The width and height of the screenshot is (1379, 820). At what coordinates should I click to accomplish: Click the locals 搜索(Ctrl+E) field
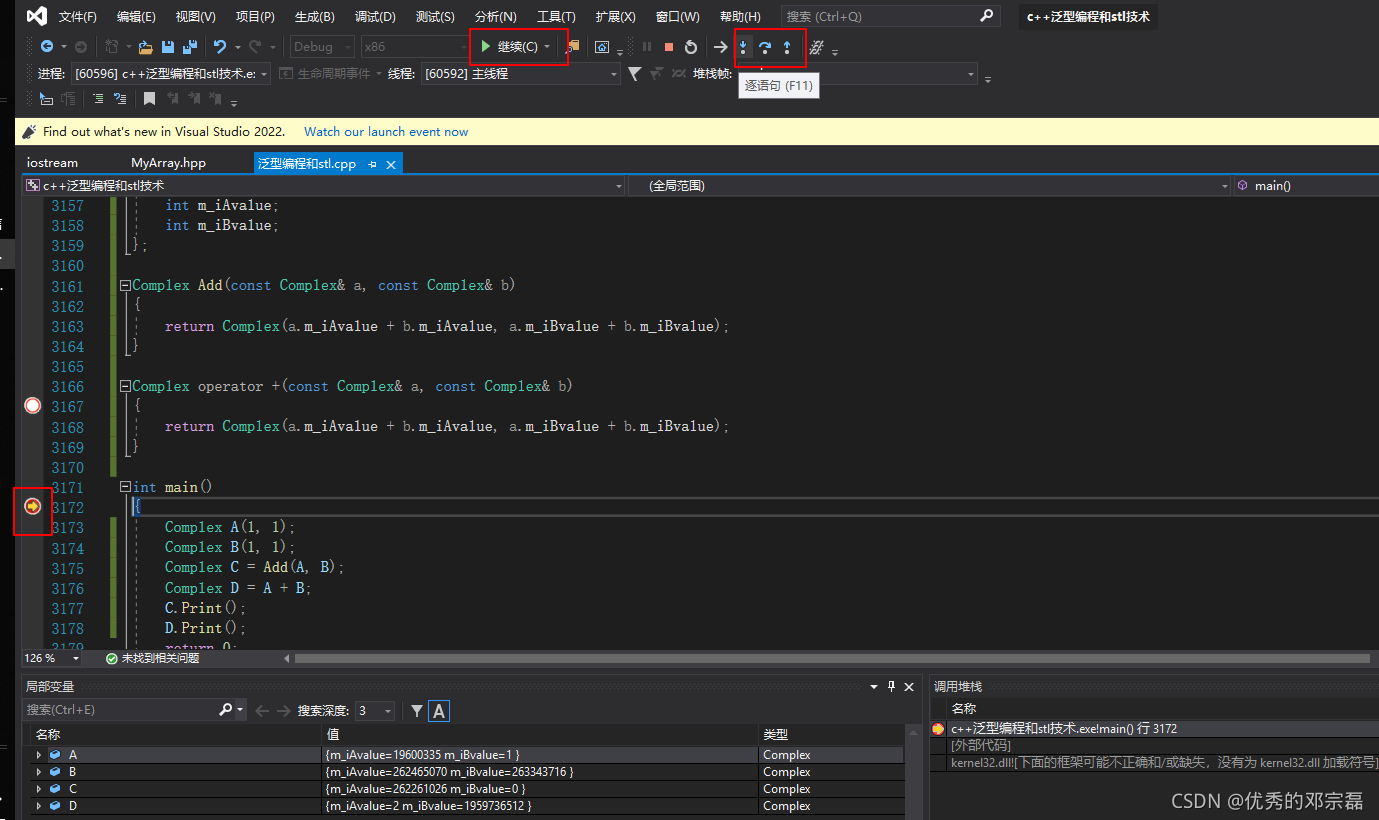tap(120, 710)
